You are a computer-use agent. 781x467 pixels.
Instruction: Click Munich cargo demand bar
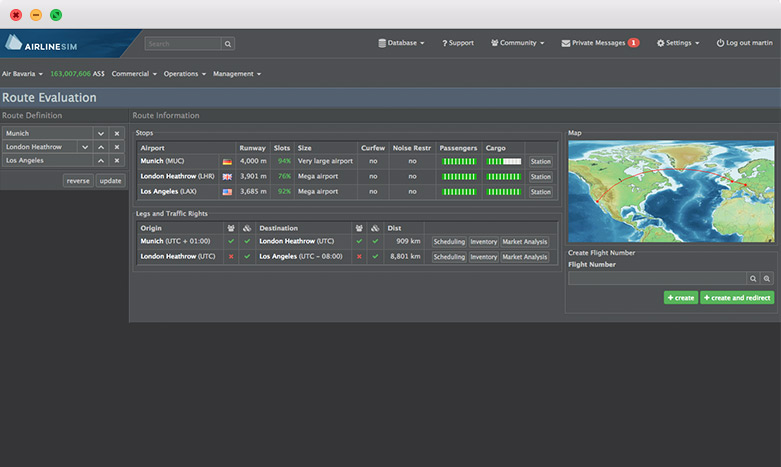[504, 161]
